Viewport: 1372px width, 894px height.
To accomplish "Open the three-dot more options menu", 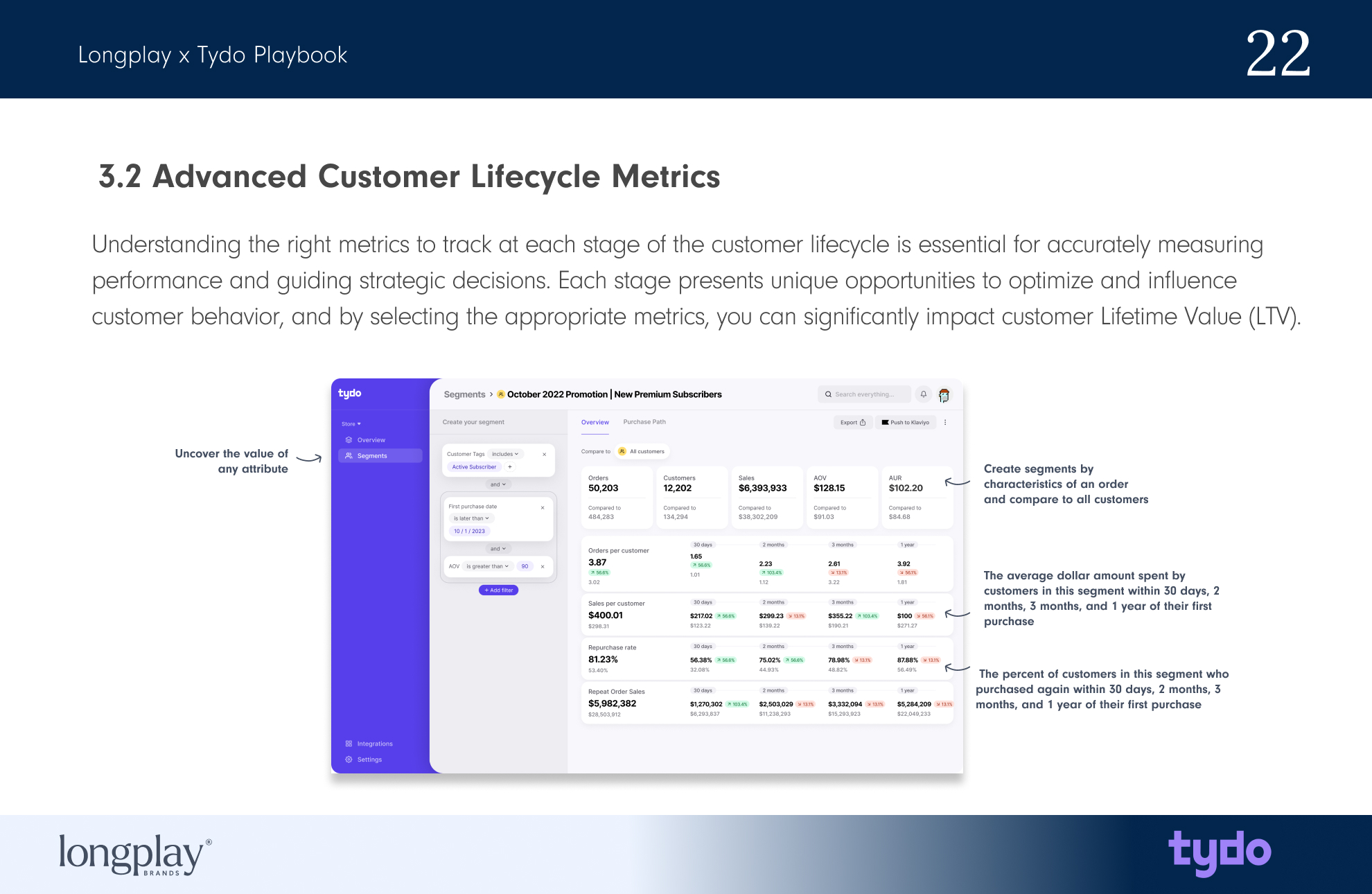I will [945, 422].
